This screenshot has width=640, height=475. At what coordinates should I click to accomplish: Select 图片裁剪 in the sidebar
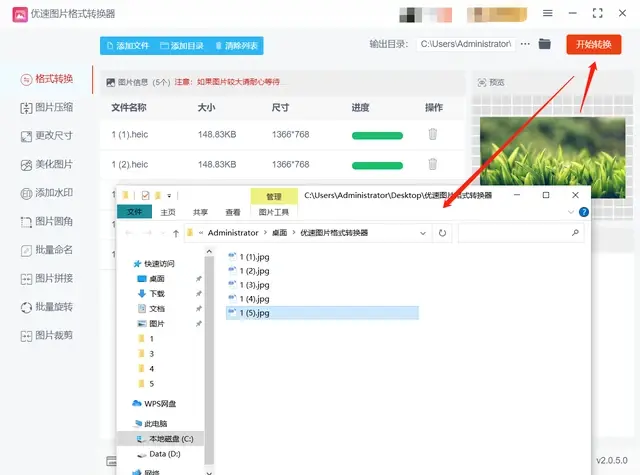47,335
